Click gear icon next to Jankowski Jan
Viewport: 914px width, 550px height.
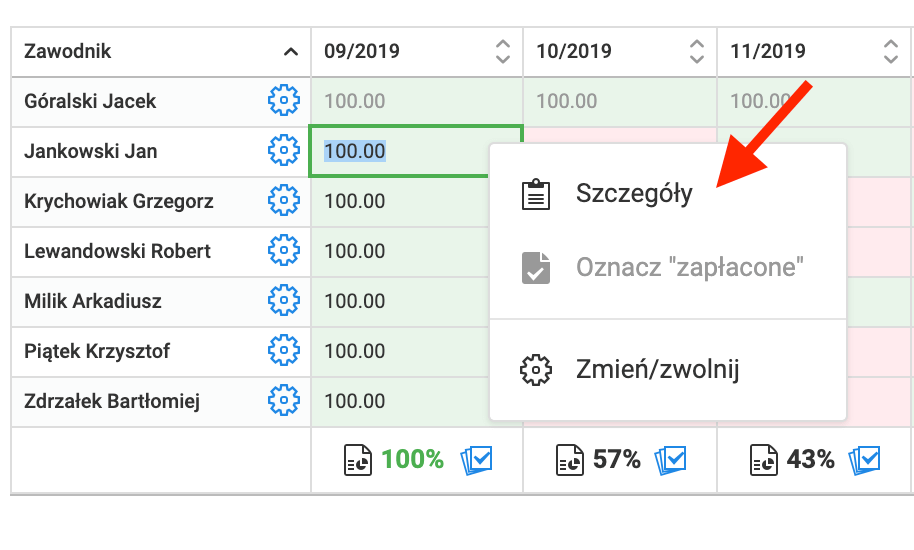[x=284, y=151]
